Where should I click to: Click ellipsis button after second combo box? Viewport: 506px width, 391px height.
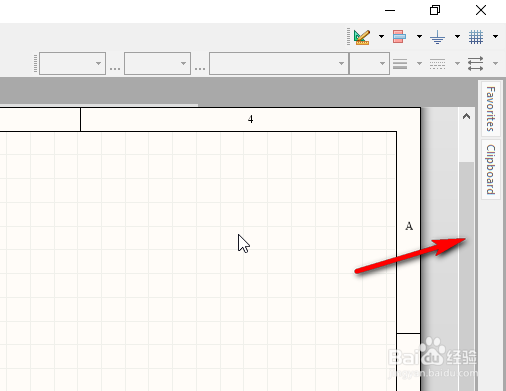tap(200, 69)
